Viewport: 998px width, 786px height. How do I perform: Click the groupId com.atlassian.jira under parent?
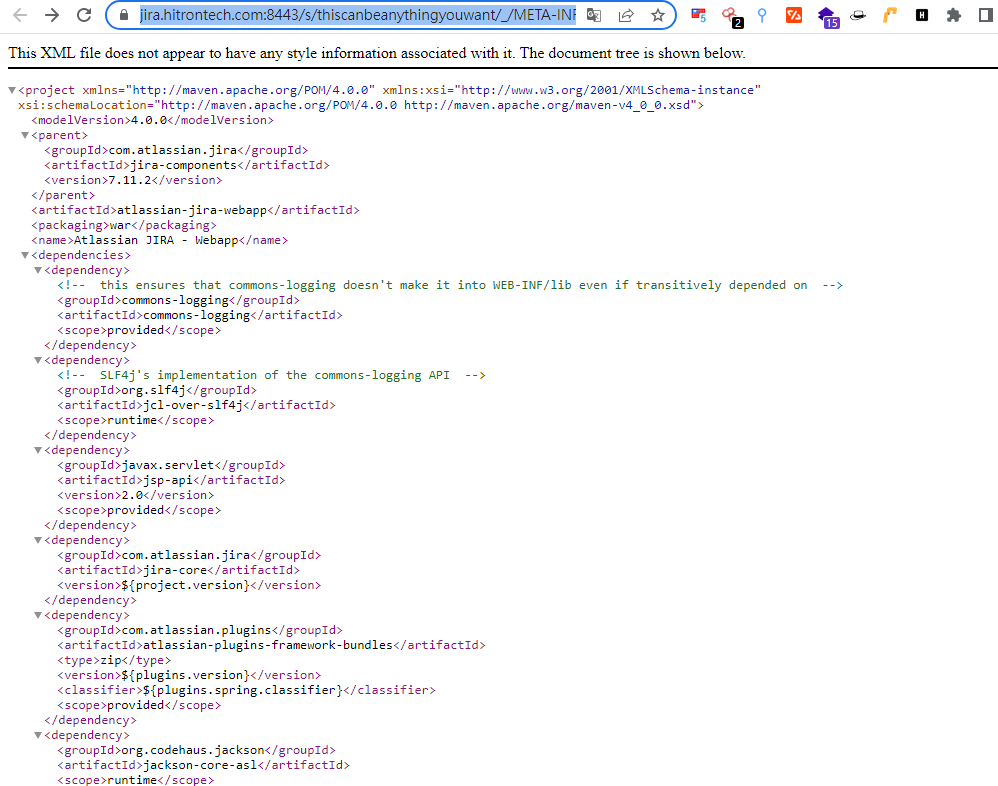coord(176,150)
